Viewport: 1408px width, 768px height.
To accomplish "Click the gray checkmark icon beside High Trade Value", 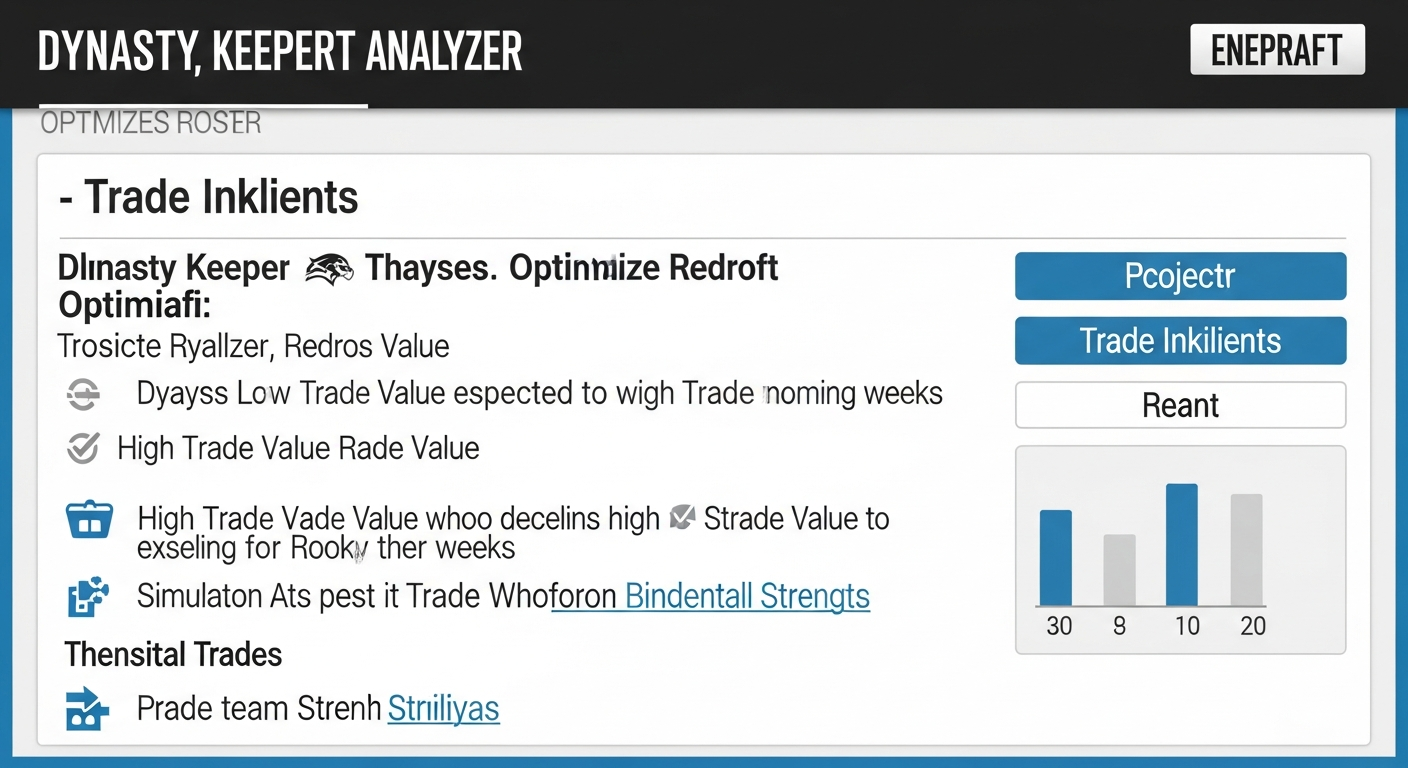I will click(82, 448).
